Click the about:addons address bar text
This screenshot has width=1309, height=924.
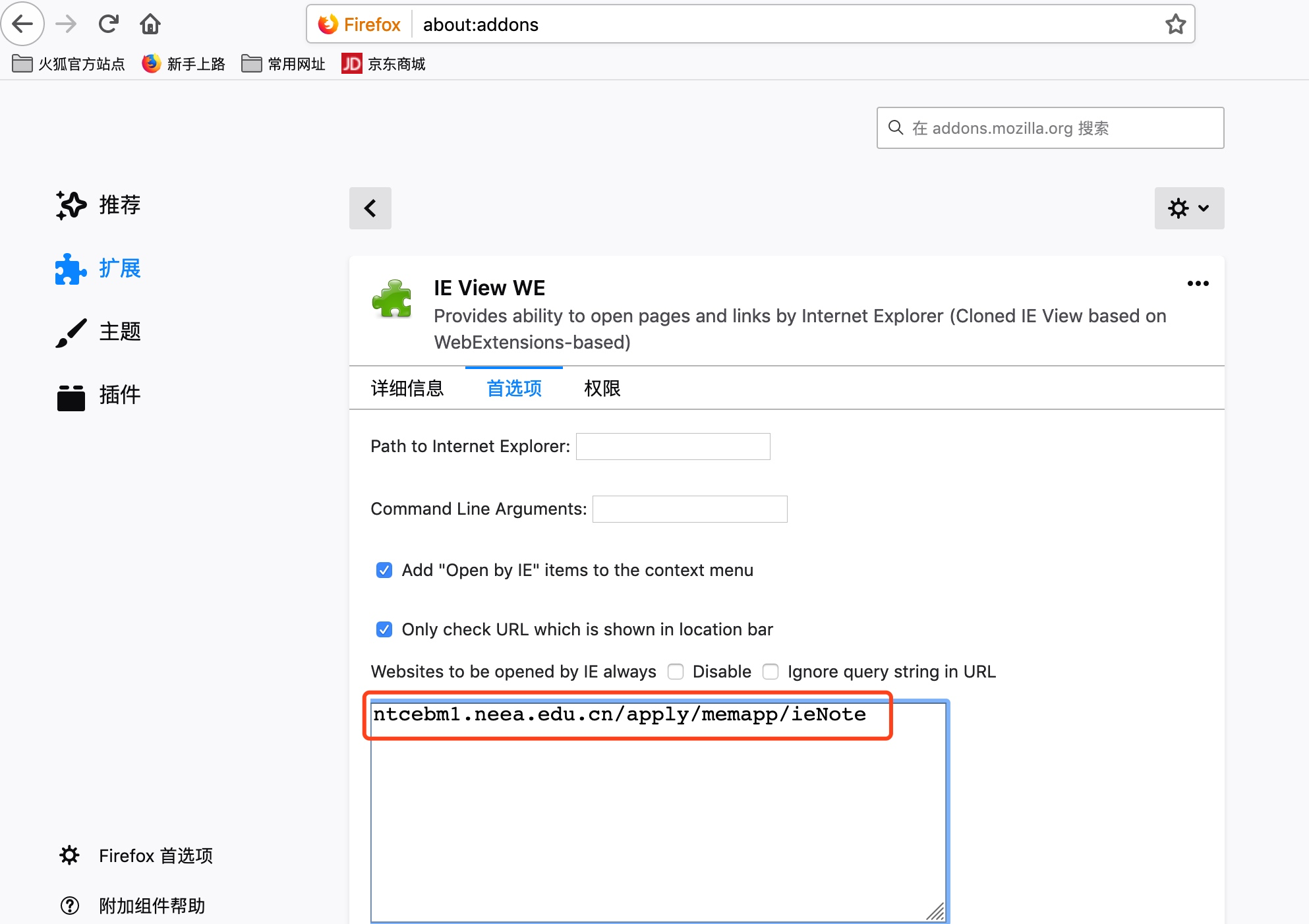pos(480,24)
